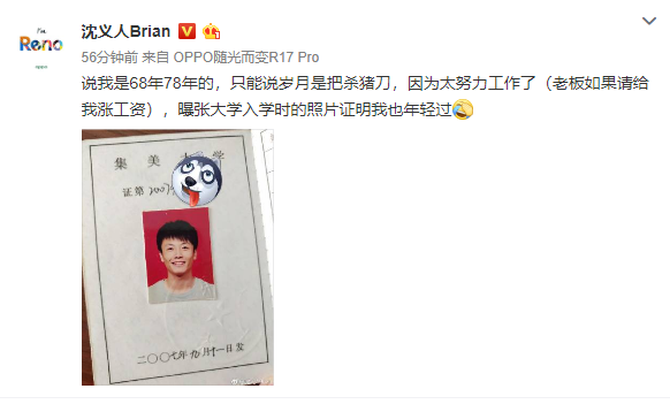Screen dimensions: 670x404
Task: Click the crown membership icon
Action: point(211,31)
